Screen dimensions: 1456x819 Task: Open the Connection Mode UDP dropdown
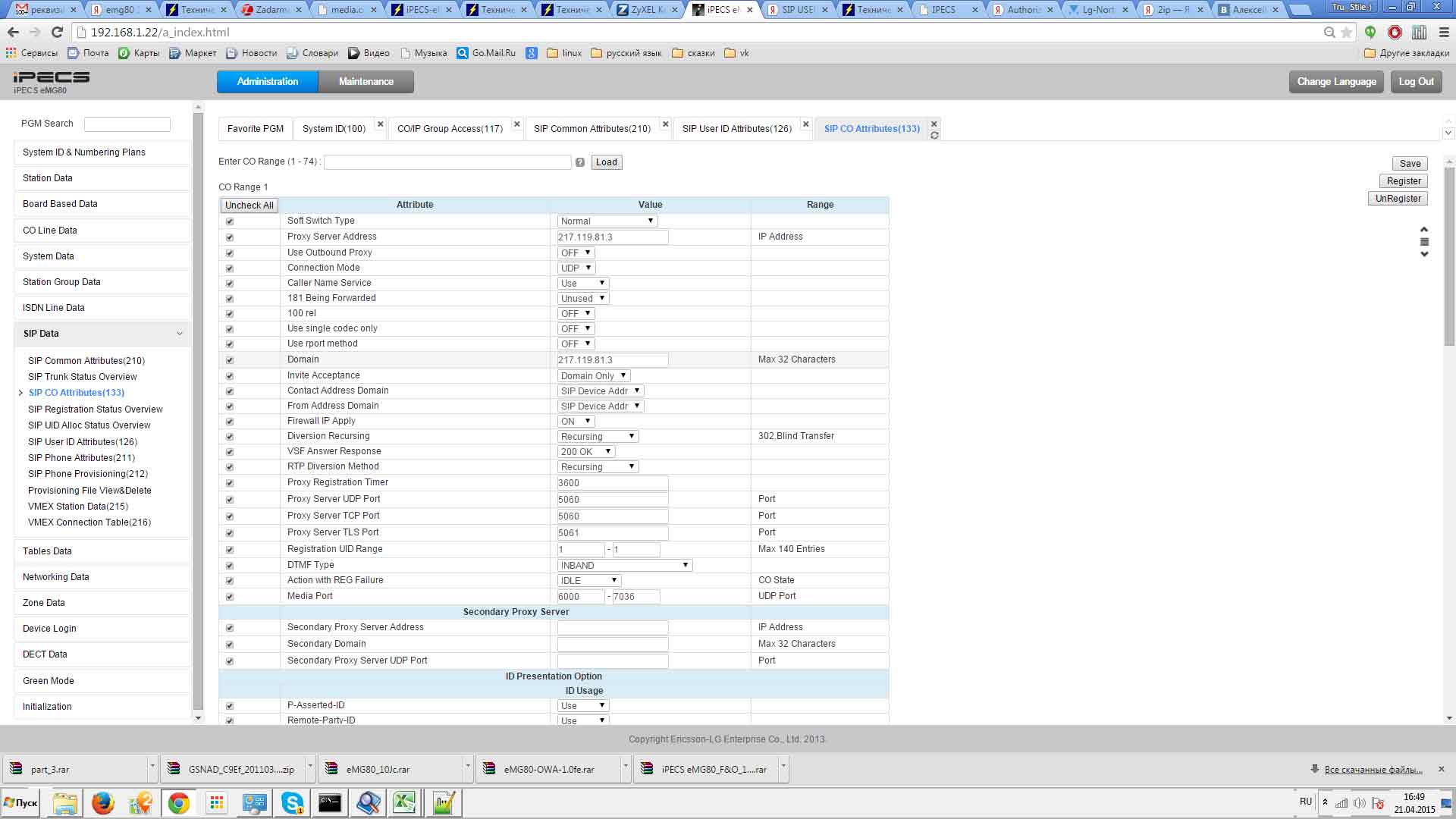(x=576, y=268)
